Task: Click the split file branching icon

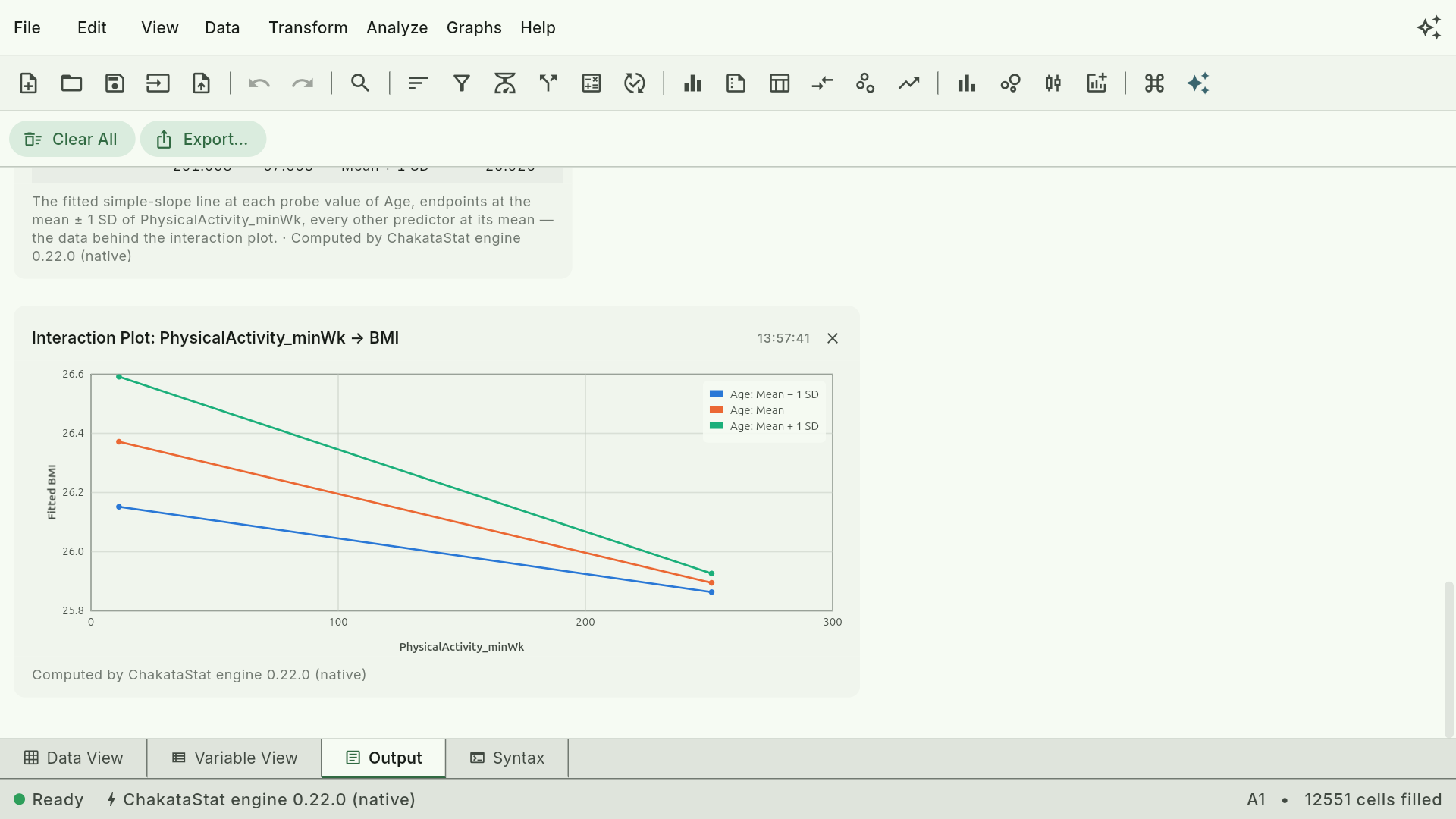Action: 548,83
